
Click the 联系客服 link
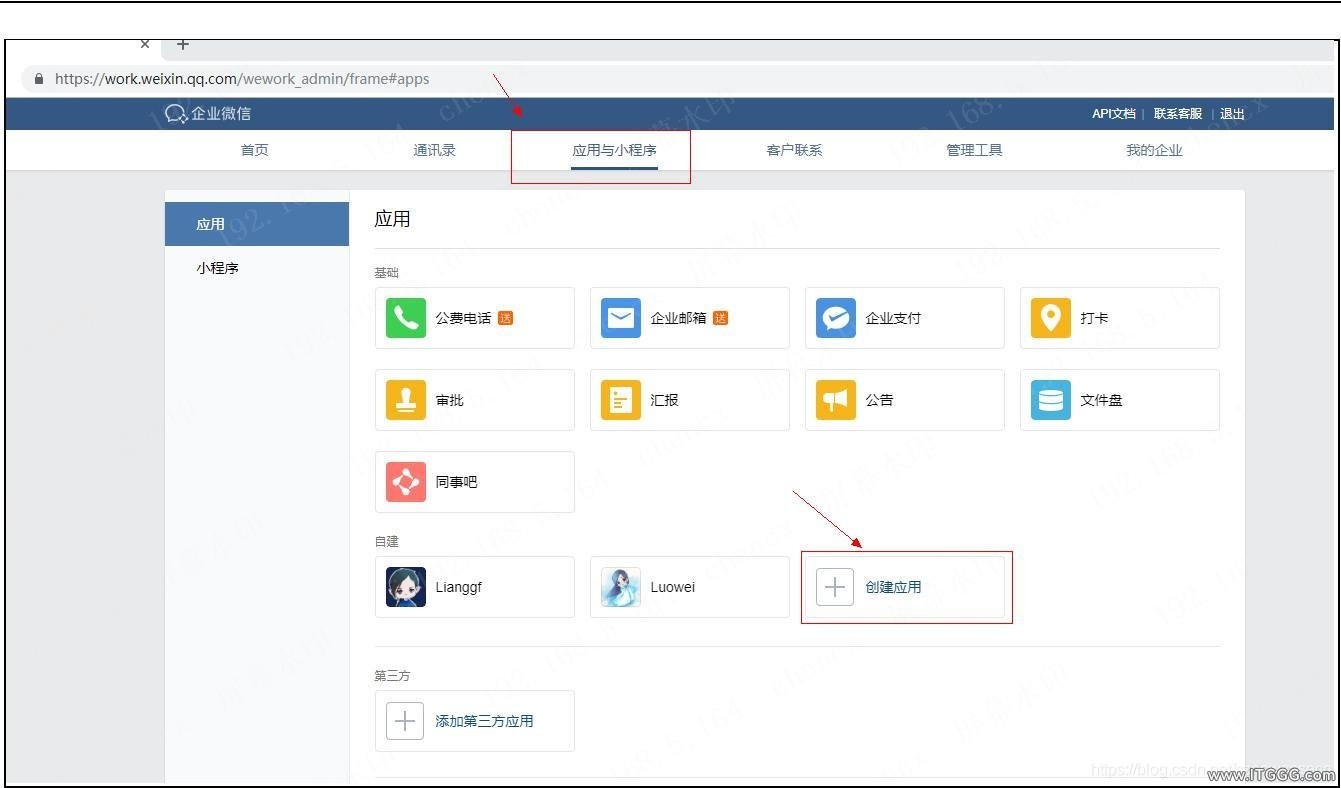click(1178, 114)
